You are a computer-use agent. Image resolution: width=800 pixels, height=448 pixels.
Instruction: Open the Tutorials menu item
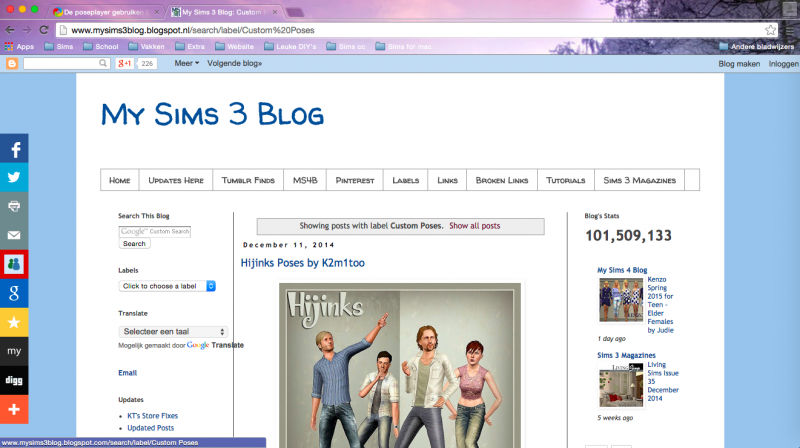(x=566, y=180)
